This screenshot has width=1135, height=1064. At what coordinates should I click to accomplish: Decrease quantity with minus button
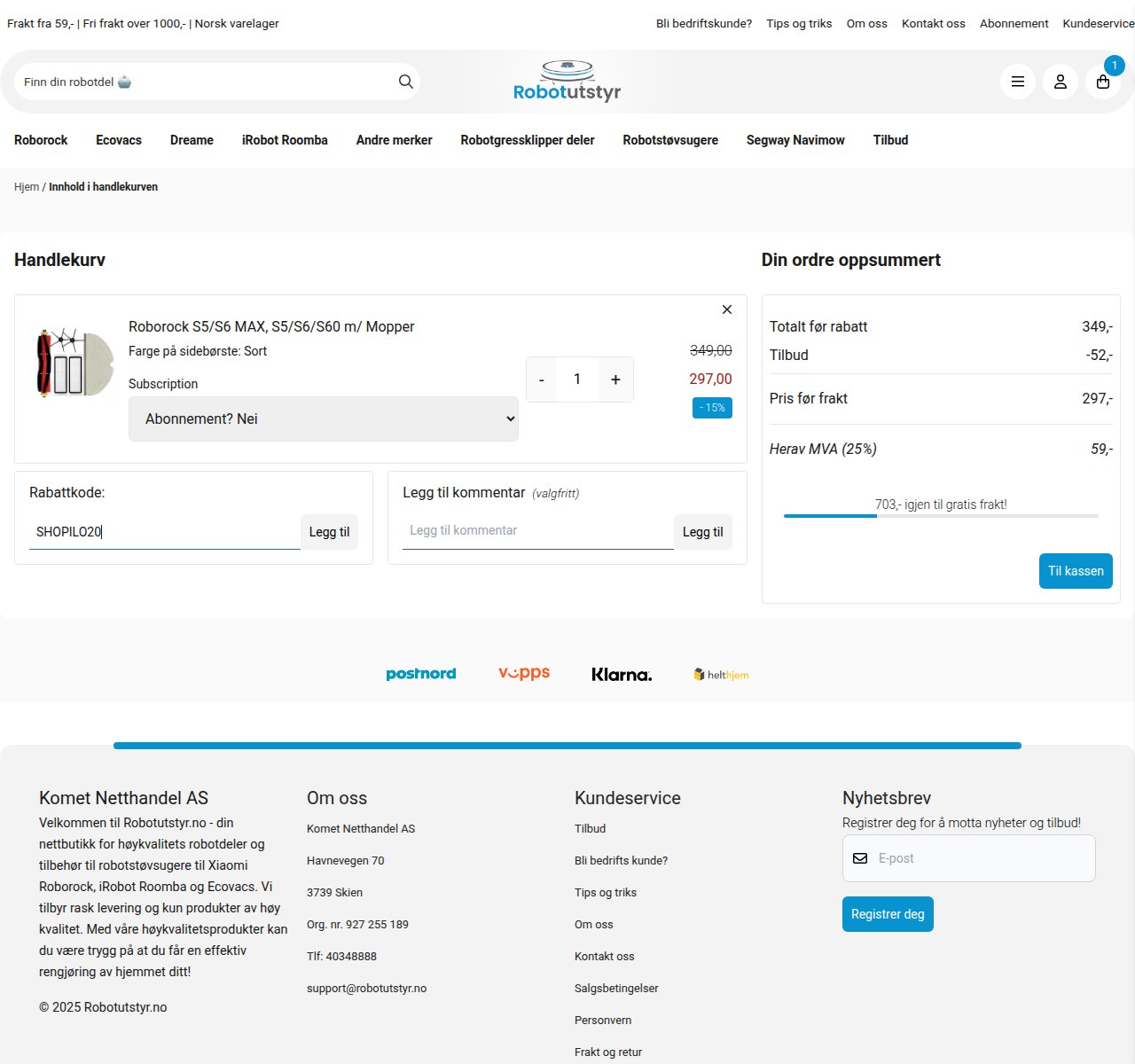coord(542,379)
